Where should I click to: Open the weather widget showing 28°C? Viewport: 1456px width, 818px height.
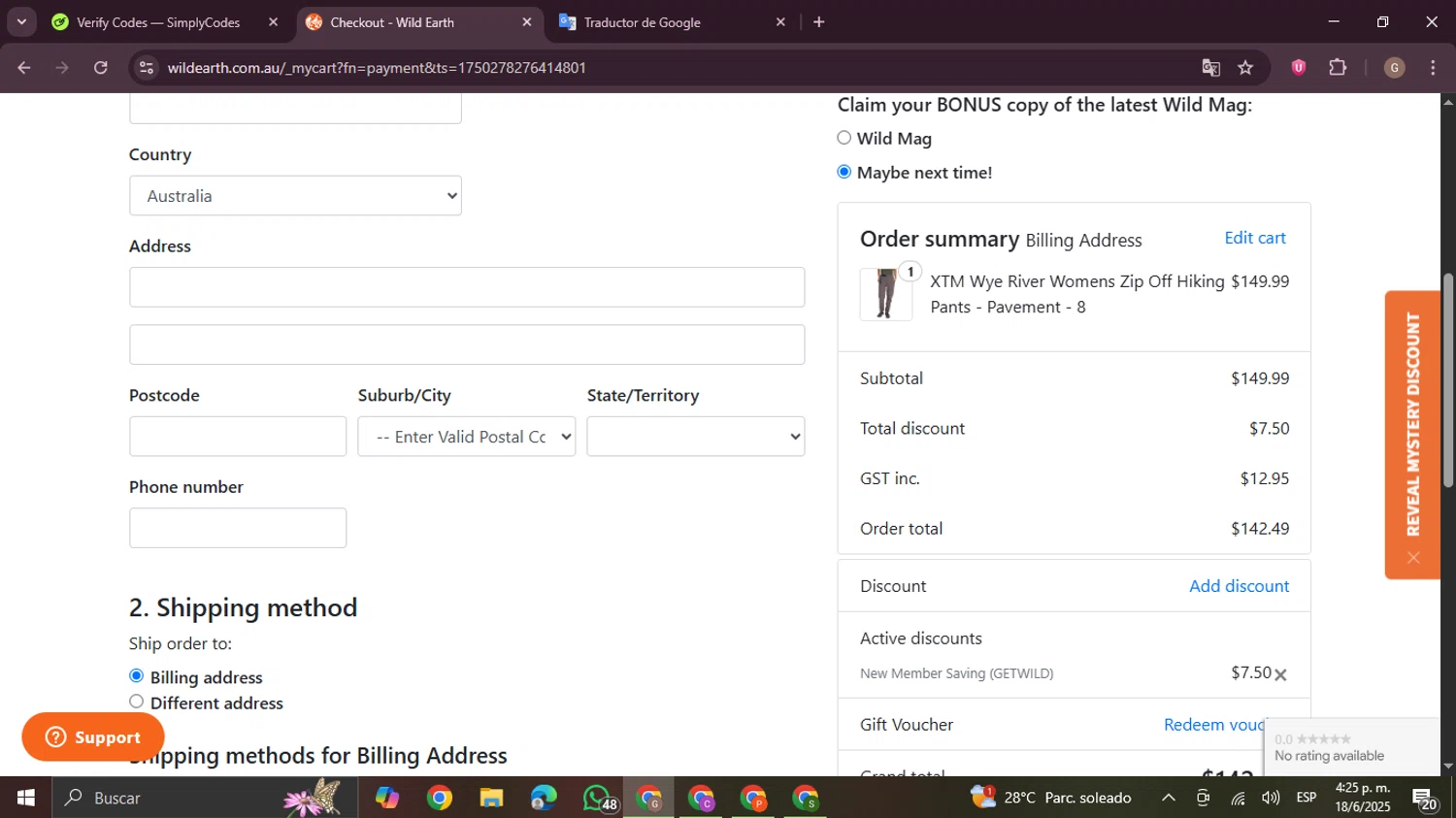pyautogui.click(x=1051, y=798)
